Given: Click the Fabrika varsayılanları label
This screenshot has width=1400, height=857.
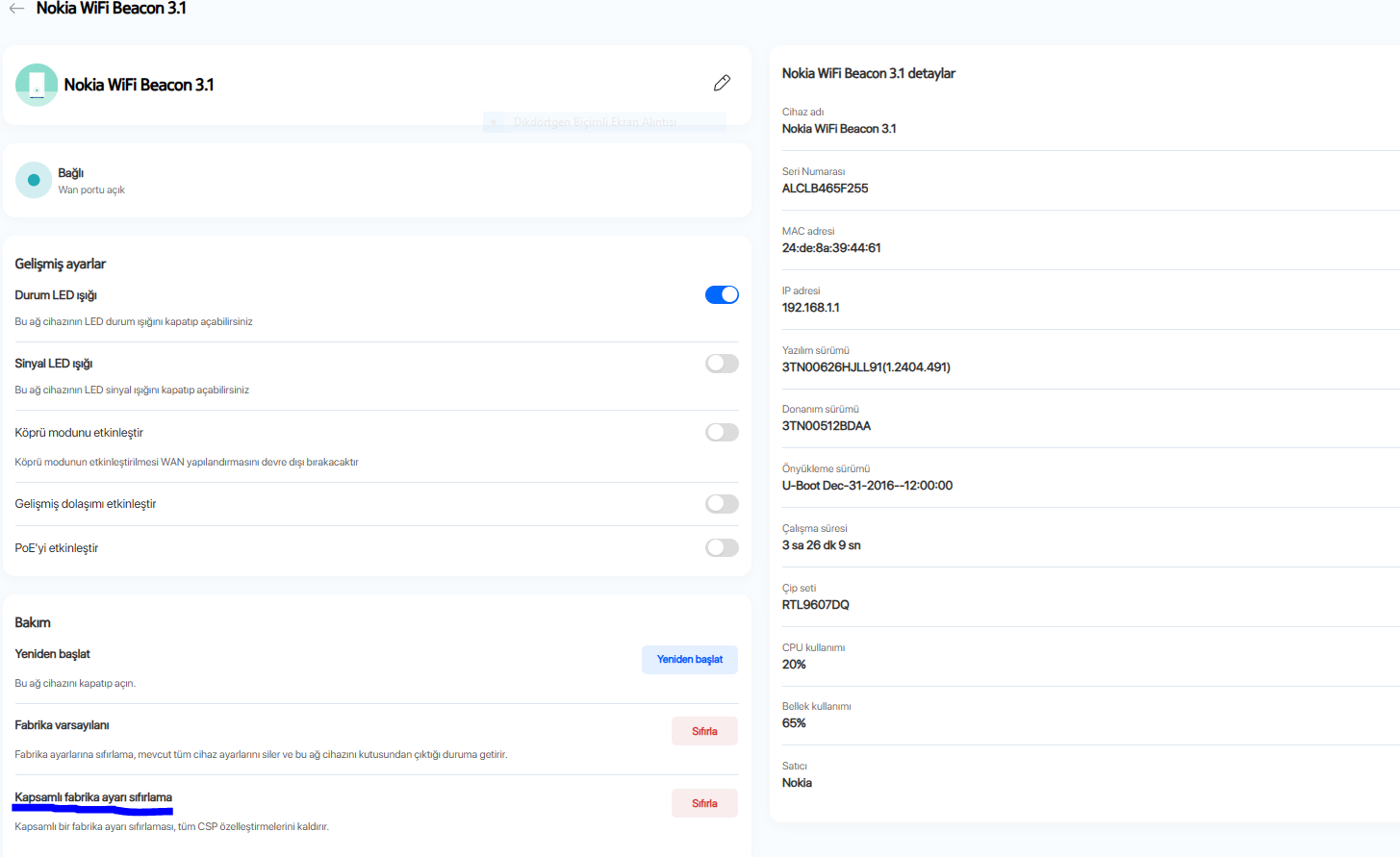Looking at the screenshot, I should [62, 725].
